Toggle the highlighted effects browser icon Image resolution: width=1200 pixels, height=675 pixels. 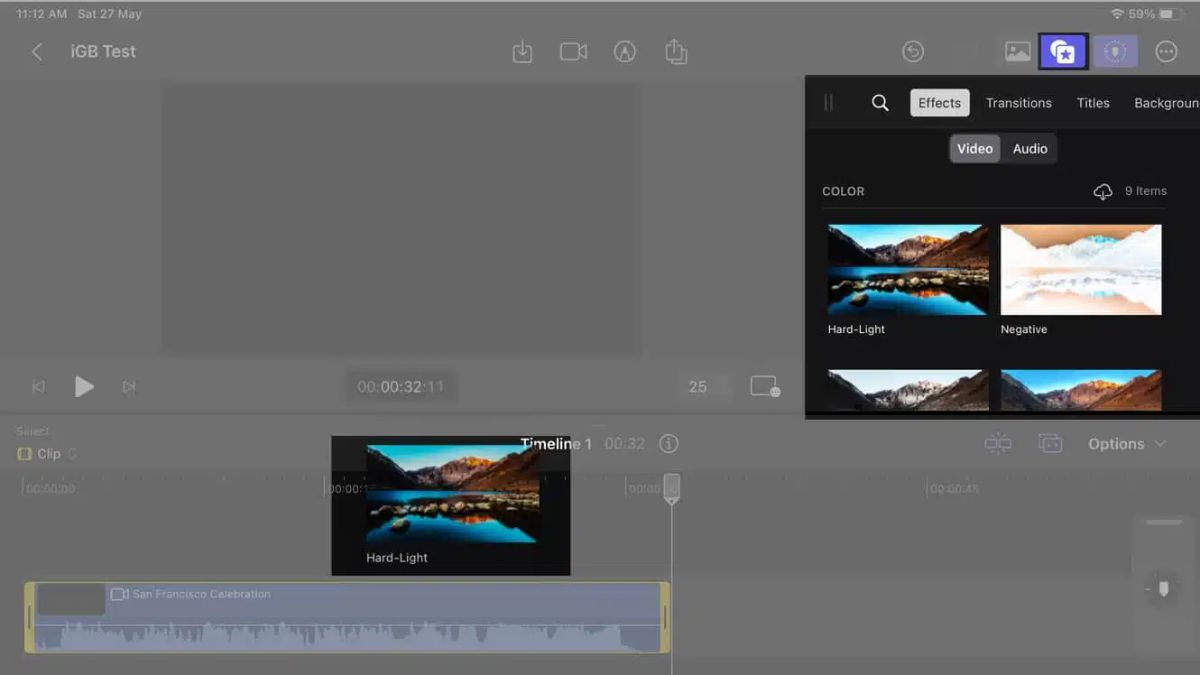[x=1063, y=52]
